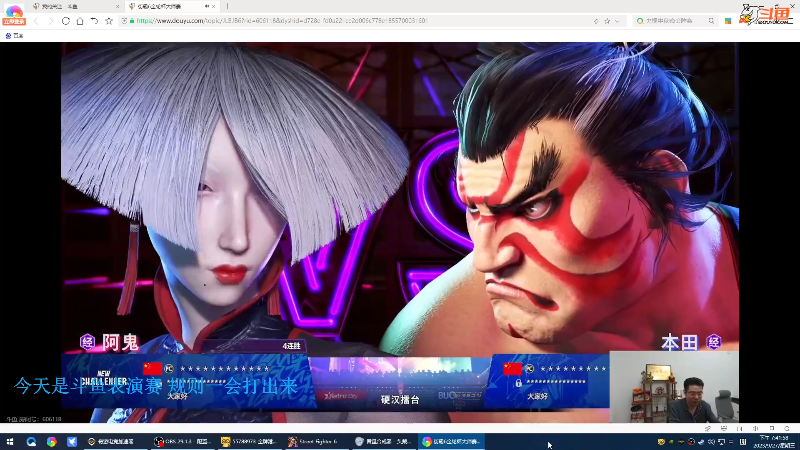The image size is (800, 450).
Task: Click the green padlock security icon
Action: (x=132, y=21)
